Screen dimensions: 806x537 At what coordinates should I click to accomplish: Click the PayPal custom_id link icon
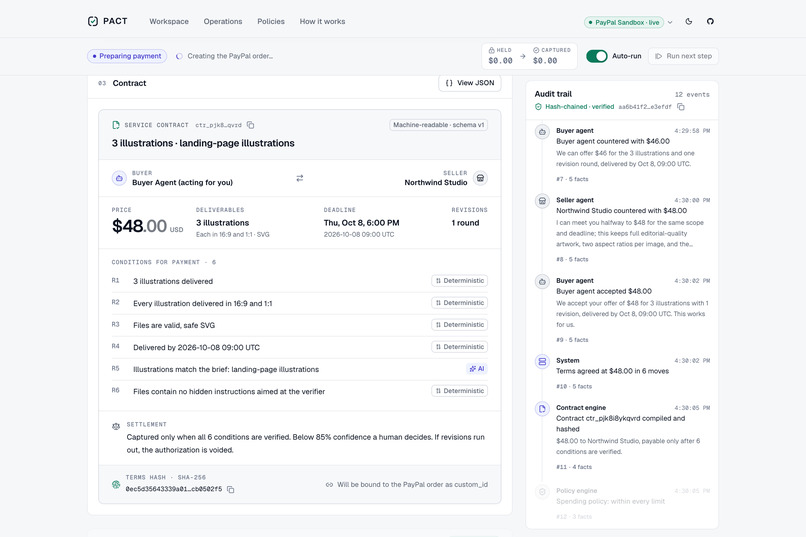[x=329, y=485]
